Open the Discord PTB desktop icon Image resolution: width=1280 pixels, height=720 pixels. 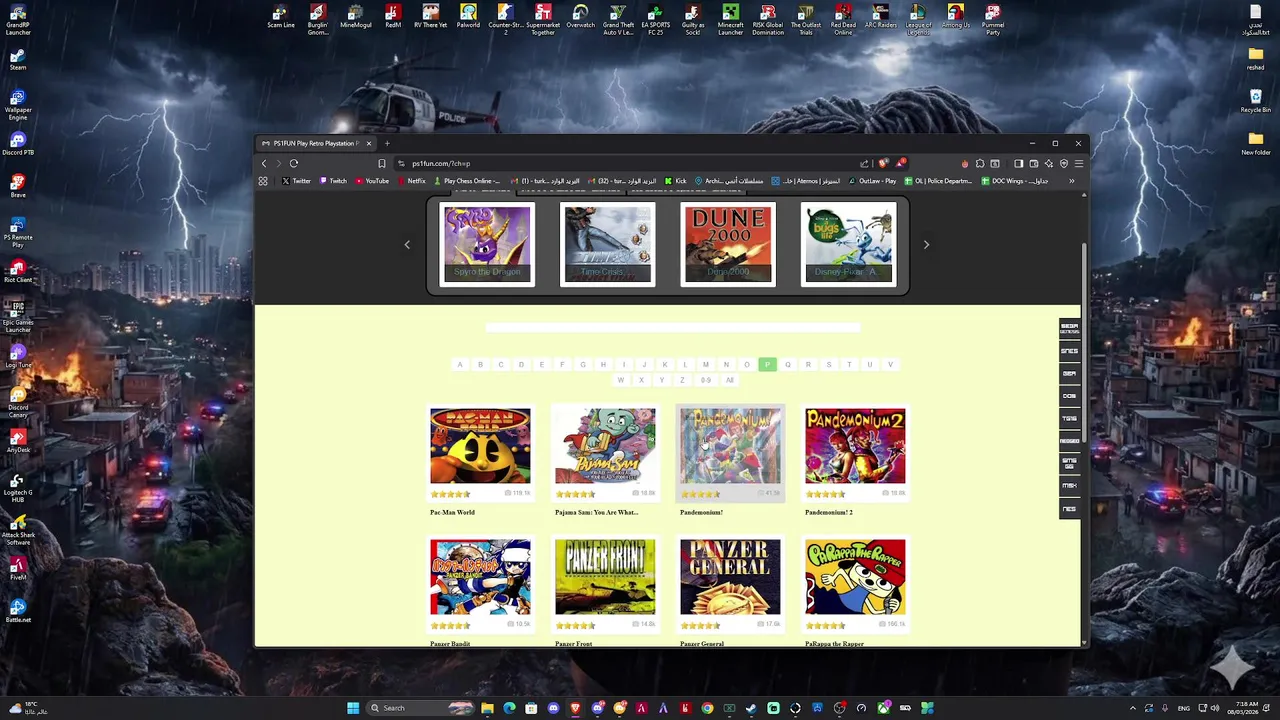18,144
